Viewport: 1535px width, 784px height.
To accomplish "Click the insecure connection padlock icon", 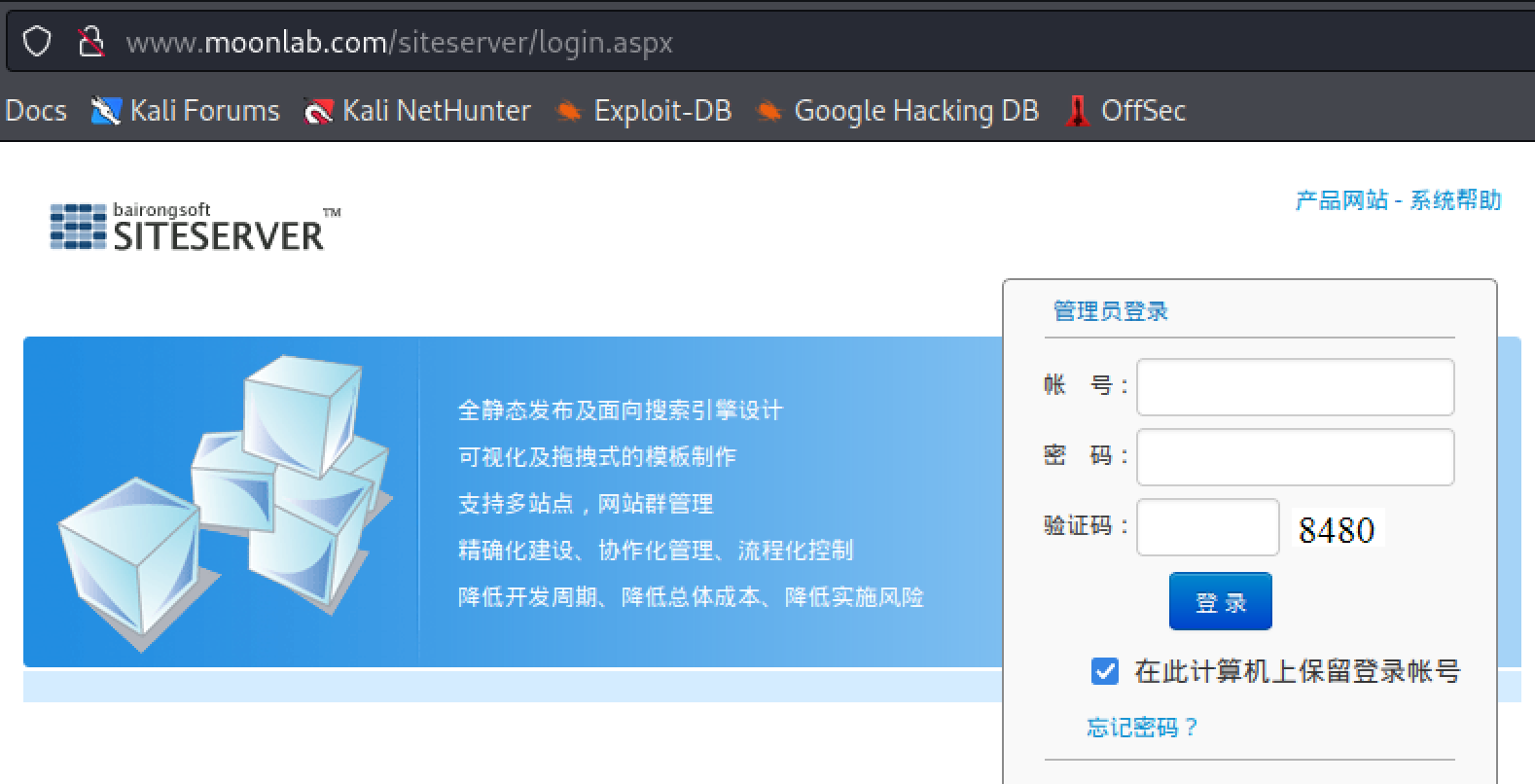I will 91,42.
